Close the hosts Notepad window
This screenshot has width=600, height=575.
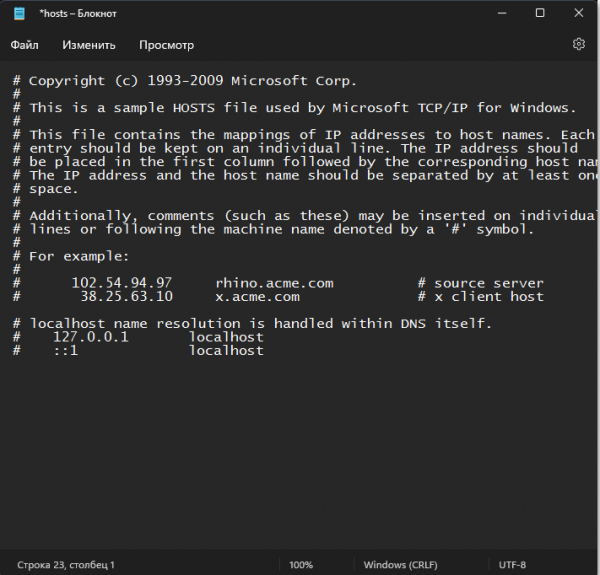pyautogui.click(x=579, y=13)
